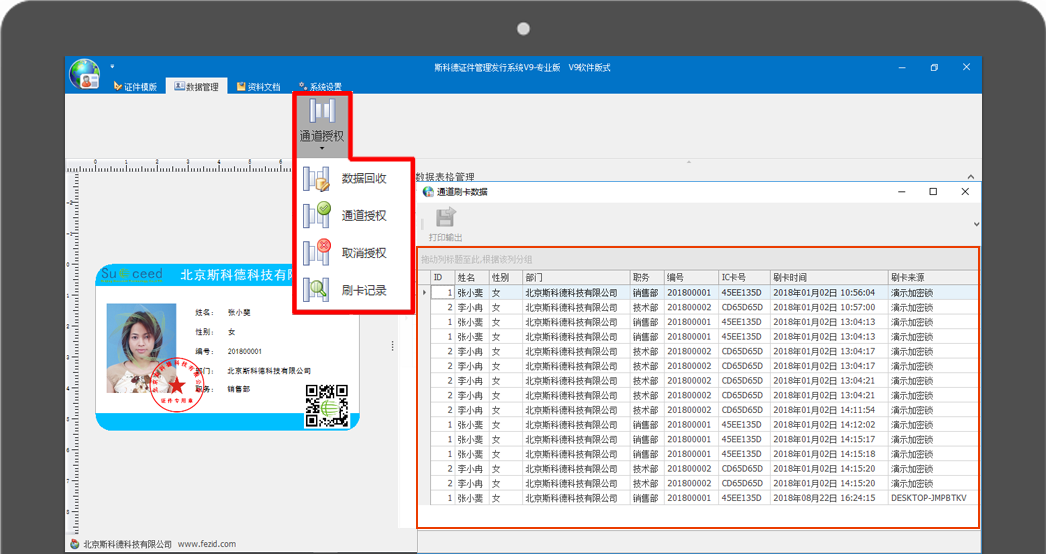Viewport: 1046px width, 554px height.
Task: Click the vertical splitter dots beside the card
Action: [x=392, y=346]
